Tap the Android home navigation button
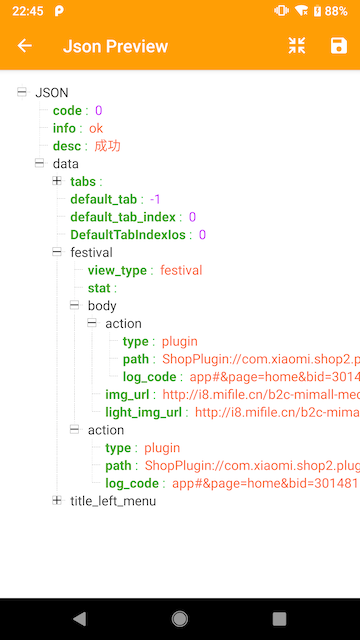This screenshot has width=360, height=640. point(180,619)
